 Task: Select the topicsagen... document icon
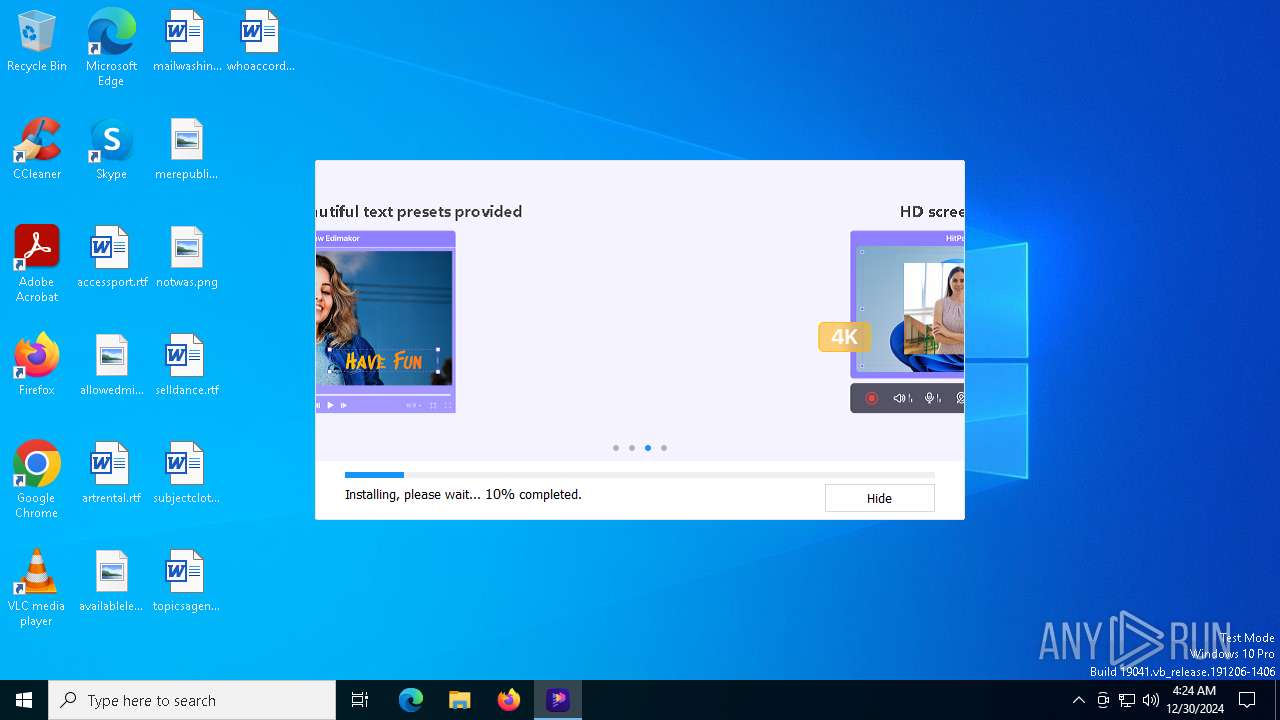coord(186,581)
